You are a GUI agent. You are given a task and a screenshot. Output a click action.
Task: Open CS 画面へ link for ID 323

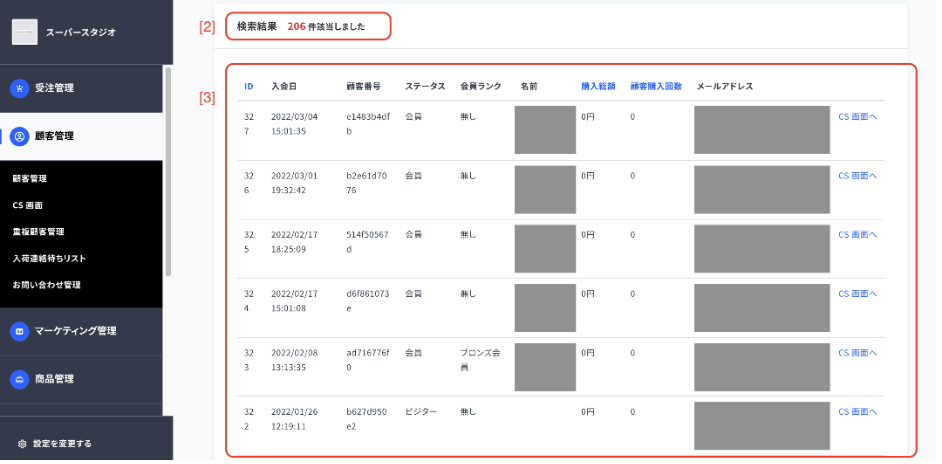[858, 353]
